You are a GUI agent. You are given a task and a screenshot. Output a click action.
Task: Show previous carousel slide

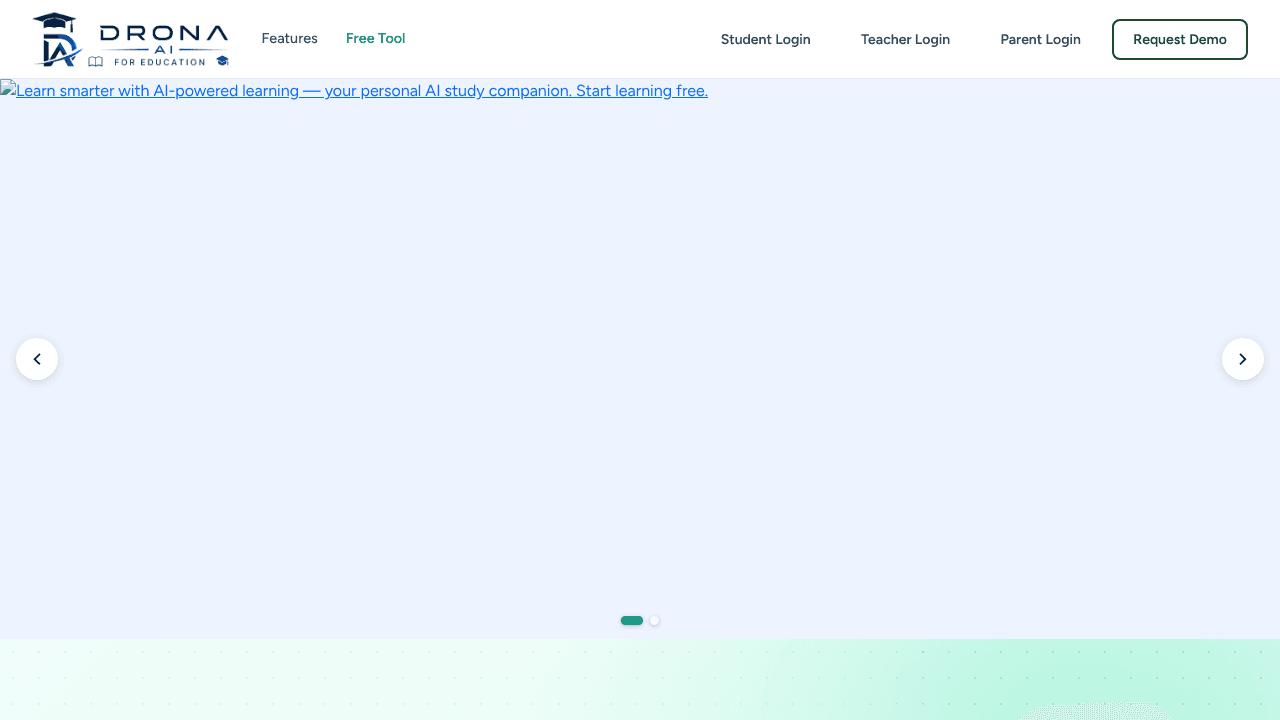point(37,359)
